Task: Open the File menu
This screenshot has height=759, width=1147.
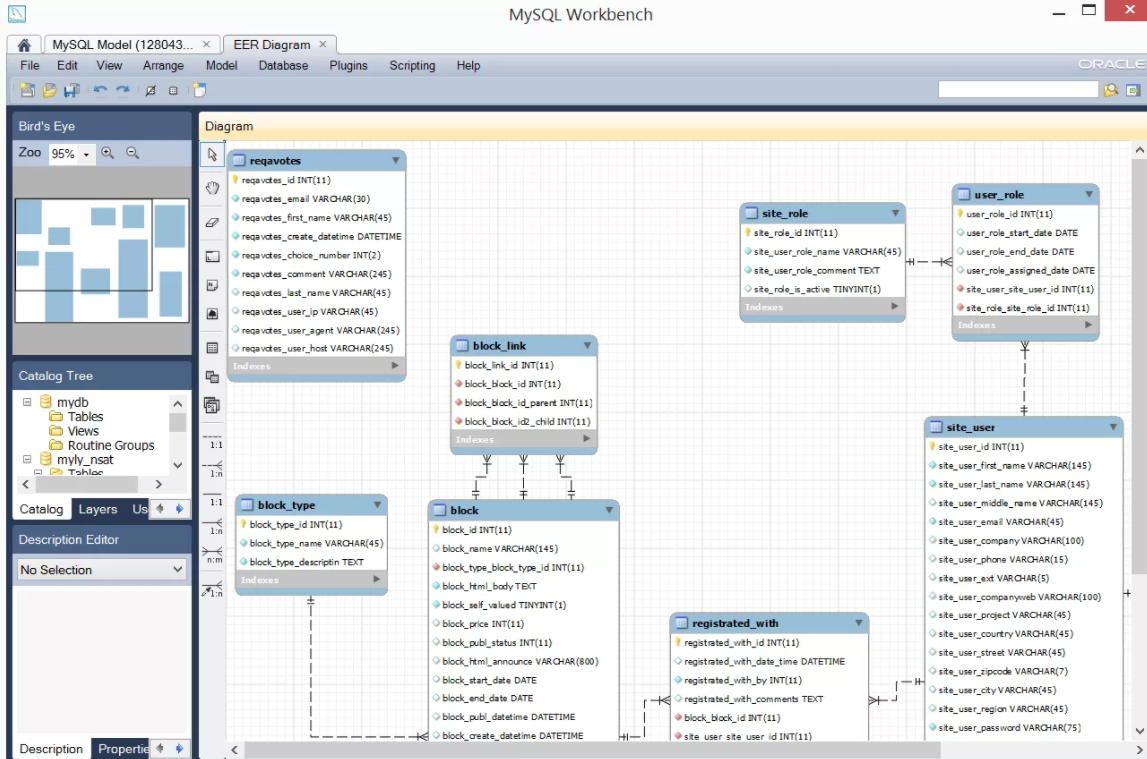Action: point(30,65)
